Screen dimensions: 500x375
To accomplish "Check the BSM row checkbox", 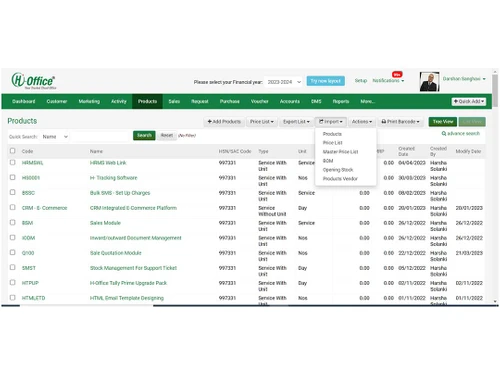I will click(x=13, y=222).
